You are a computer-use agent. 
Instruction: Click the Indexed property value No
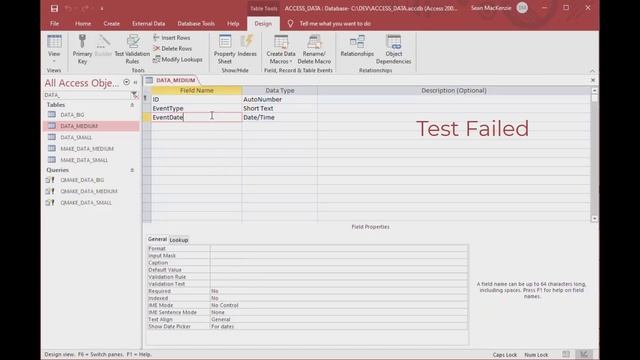point(339,298)
